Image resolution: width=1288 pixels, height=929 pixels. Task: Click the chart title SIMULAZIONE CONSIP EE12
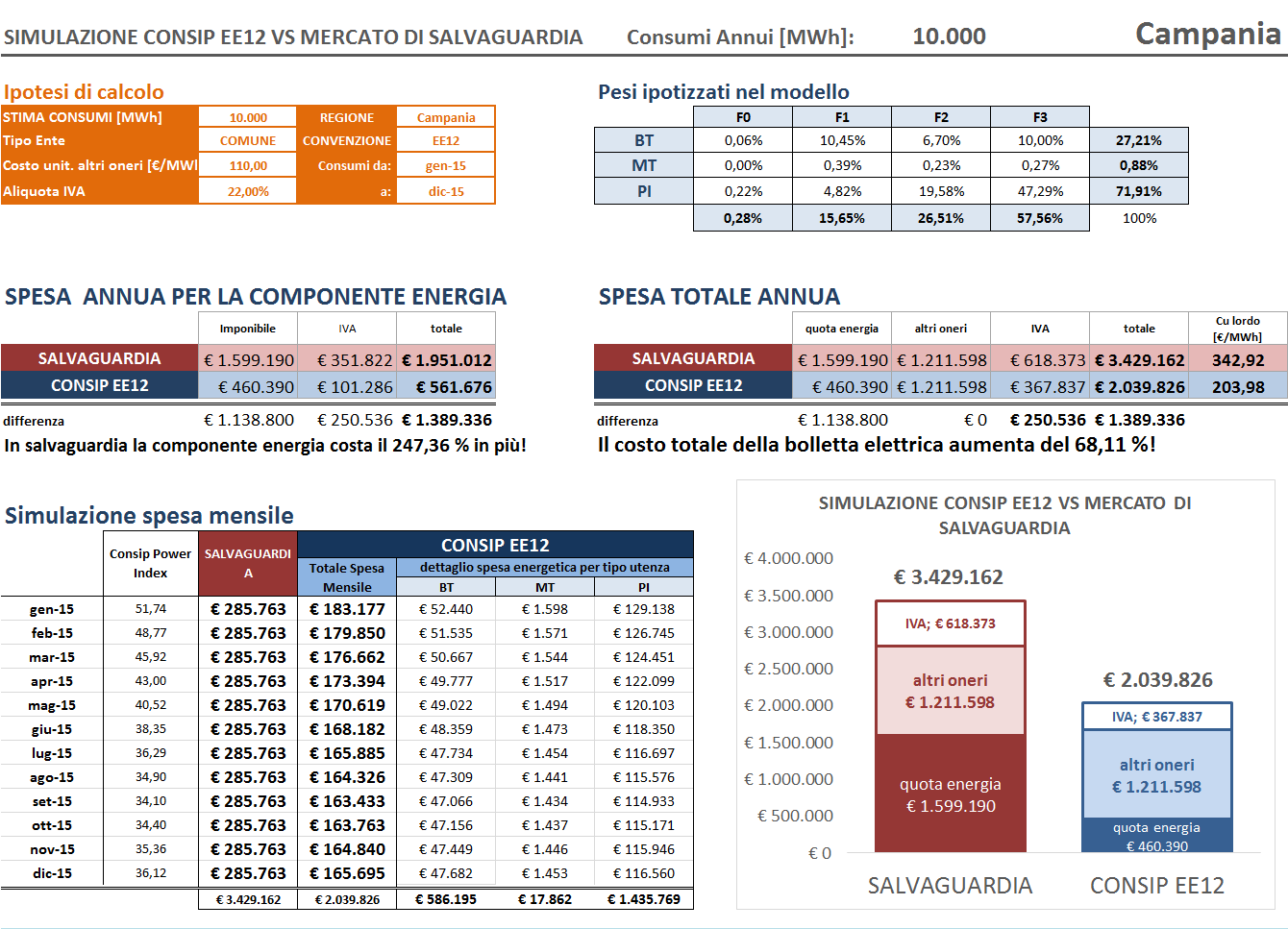[1004, 515]
